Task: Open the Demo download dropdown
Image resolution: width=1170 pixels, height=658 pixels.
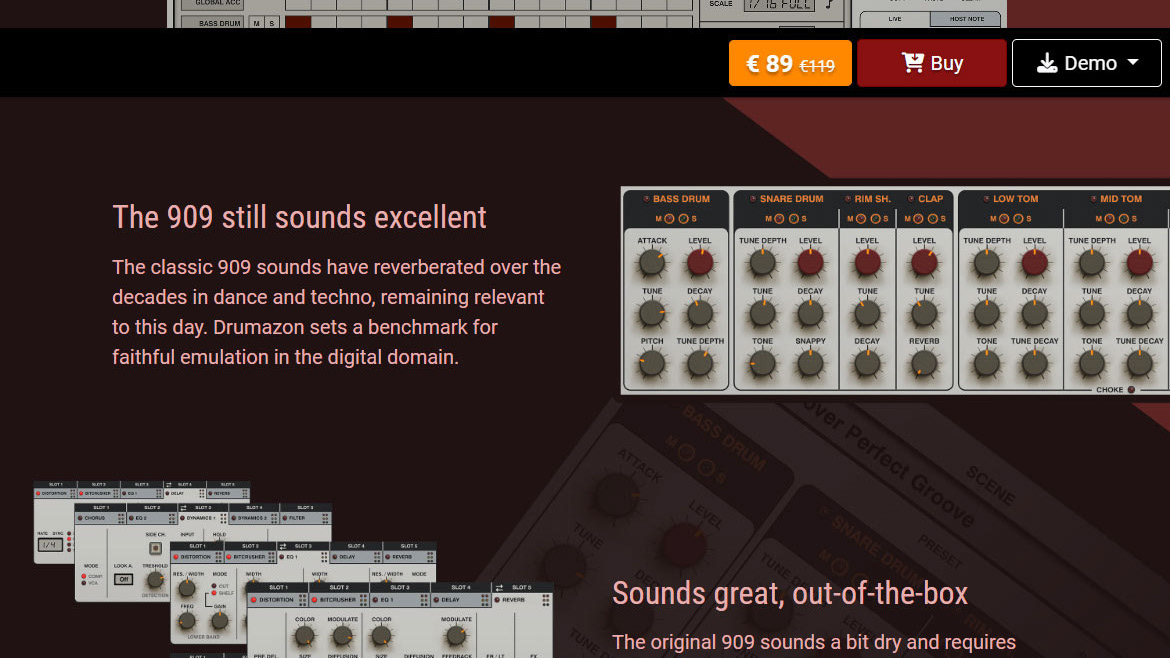Action: [x=1086, y=63]
